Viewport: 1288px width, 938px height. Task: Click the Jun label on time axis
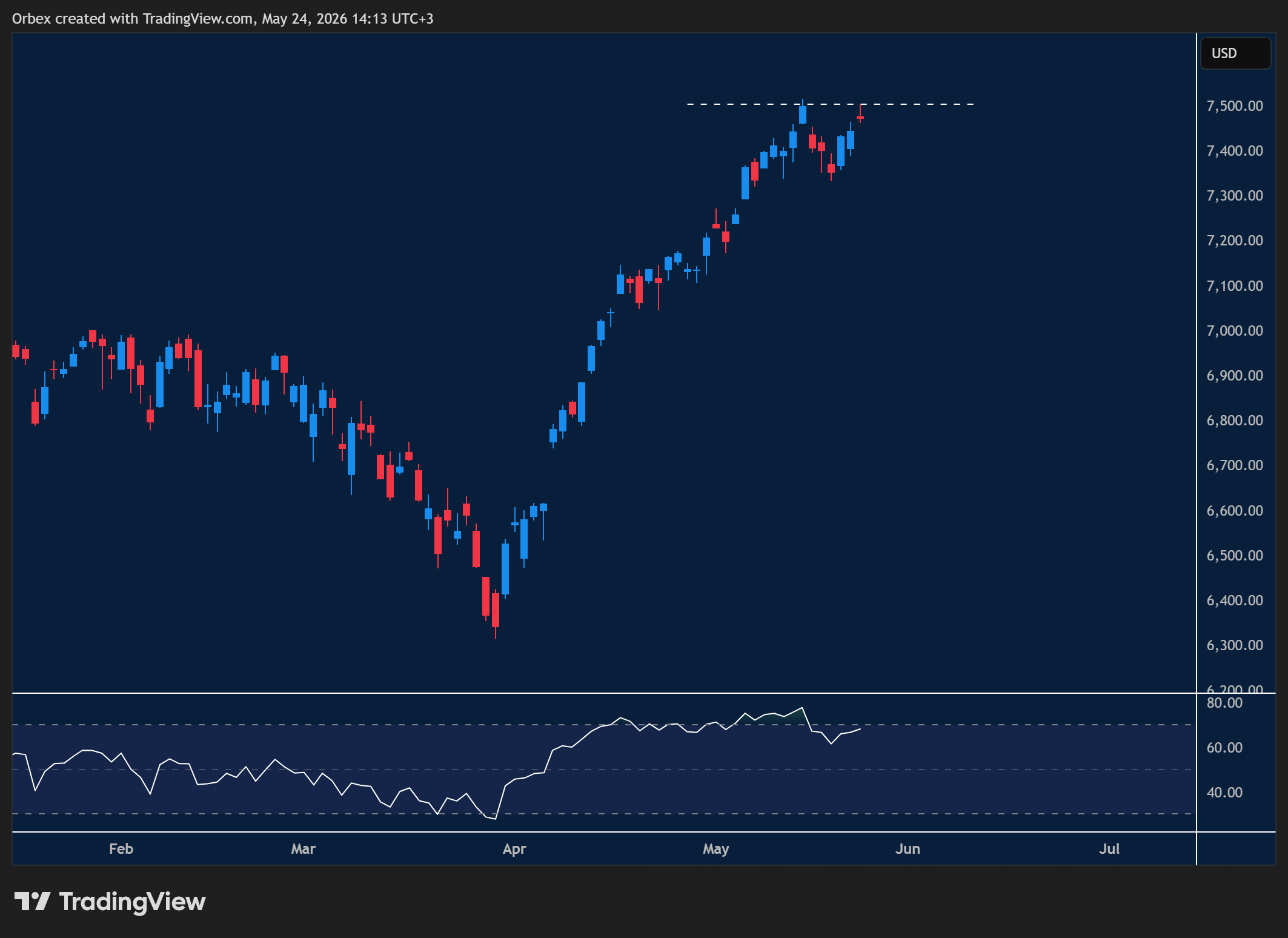point(908,849)
